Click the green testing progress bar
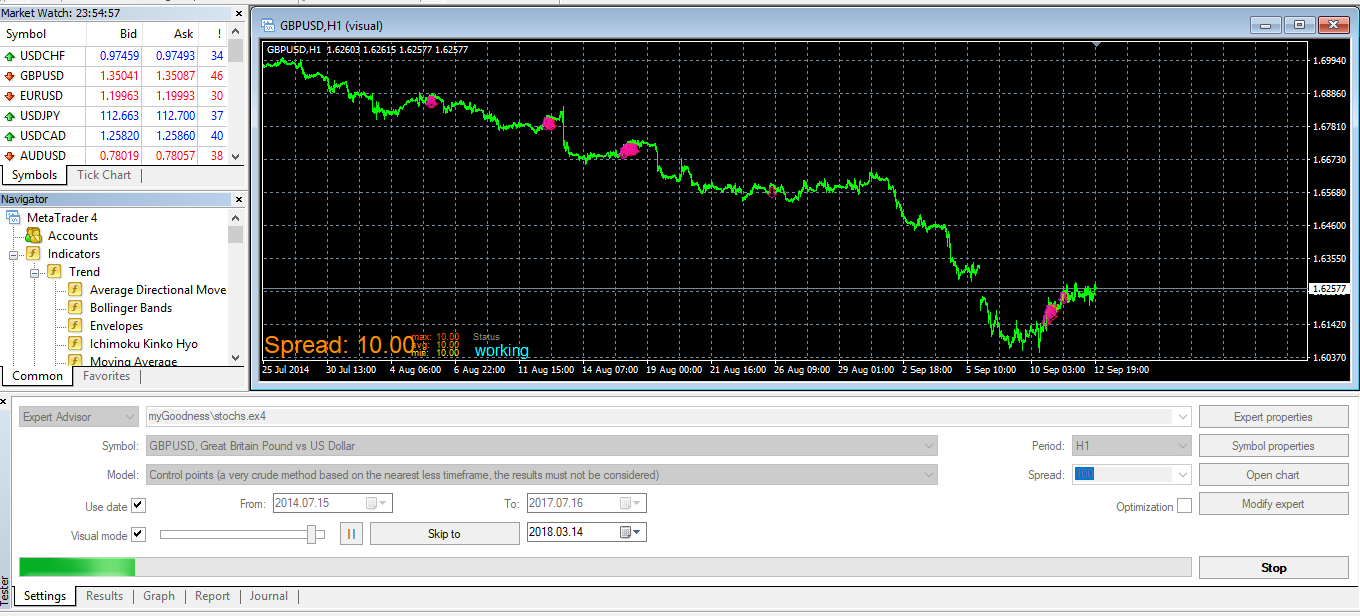Viewport: 1360px width, 616px height. click(77, 568)
